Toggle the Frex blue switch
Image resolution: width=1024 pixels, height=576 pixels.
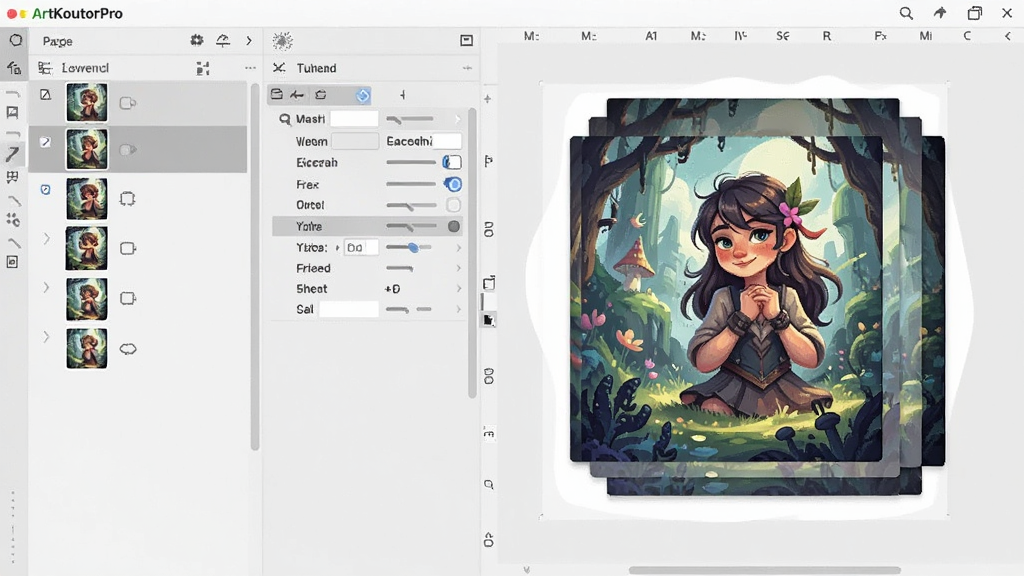pos(452,184)
